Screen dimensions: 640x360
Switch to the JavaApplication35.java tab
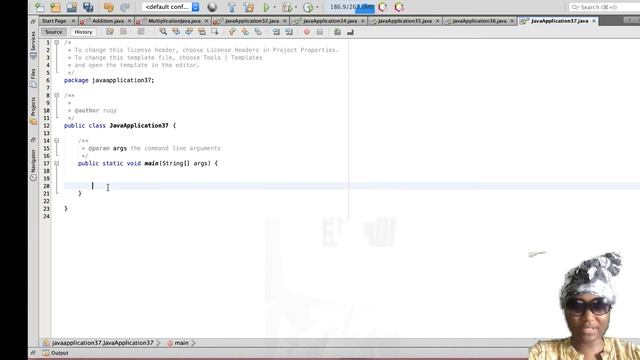405,21
